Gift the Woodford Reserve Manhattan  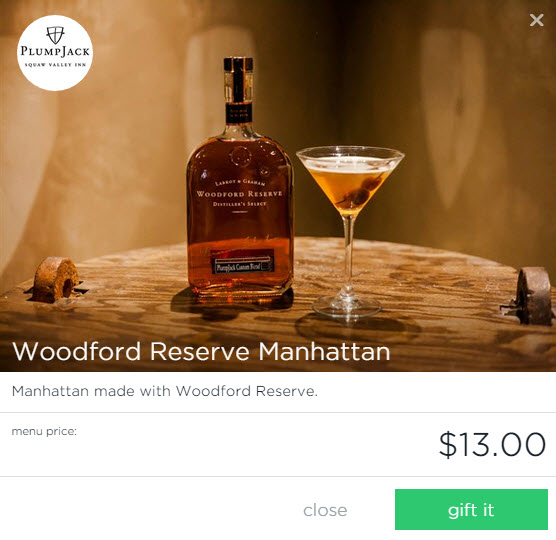(x=471, y=509)
